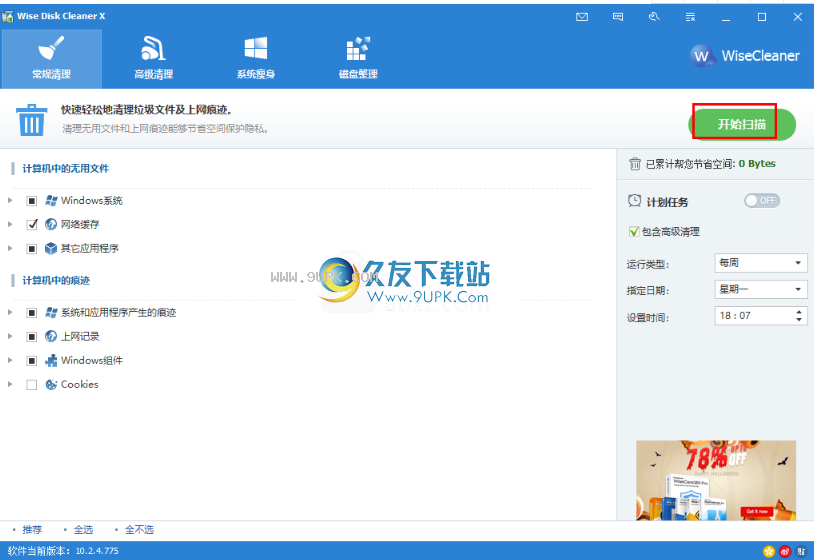Click the 推荐 link at bottom
814x560 pixels.
click(x=32, y=530)
